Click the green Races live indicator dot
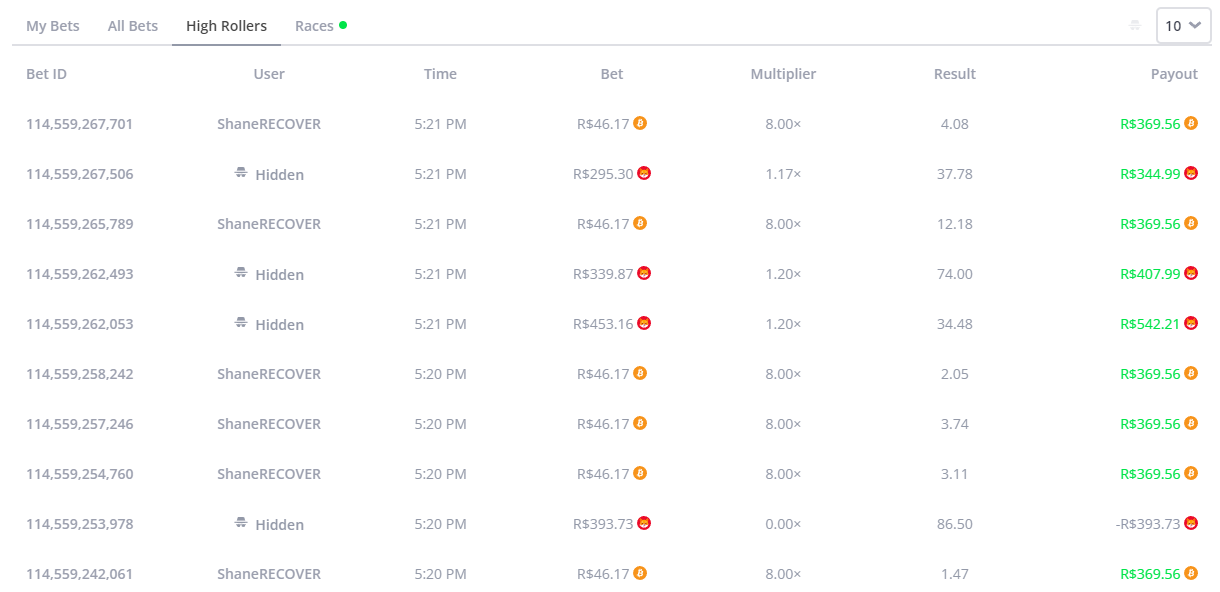The width and height of the screenshot is (1220, 592). pyautogui.click(x=343, y=25)
